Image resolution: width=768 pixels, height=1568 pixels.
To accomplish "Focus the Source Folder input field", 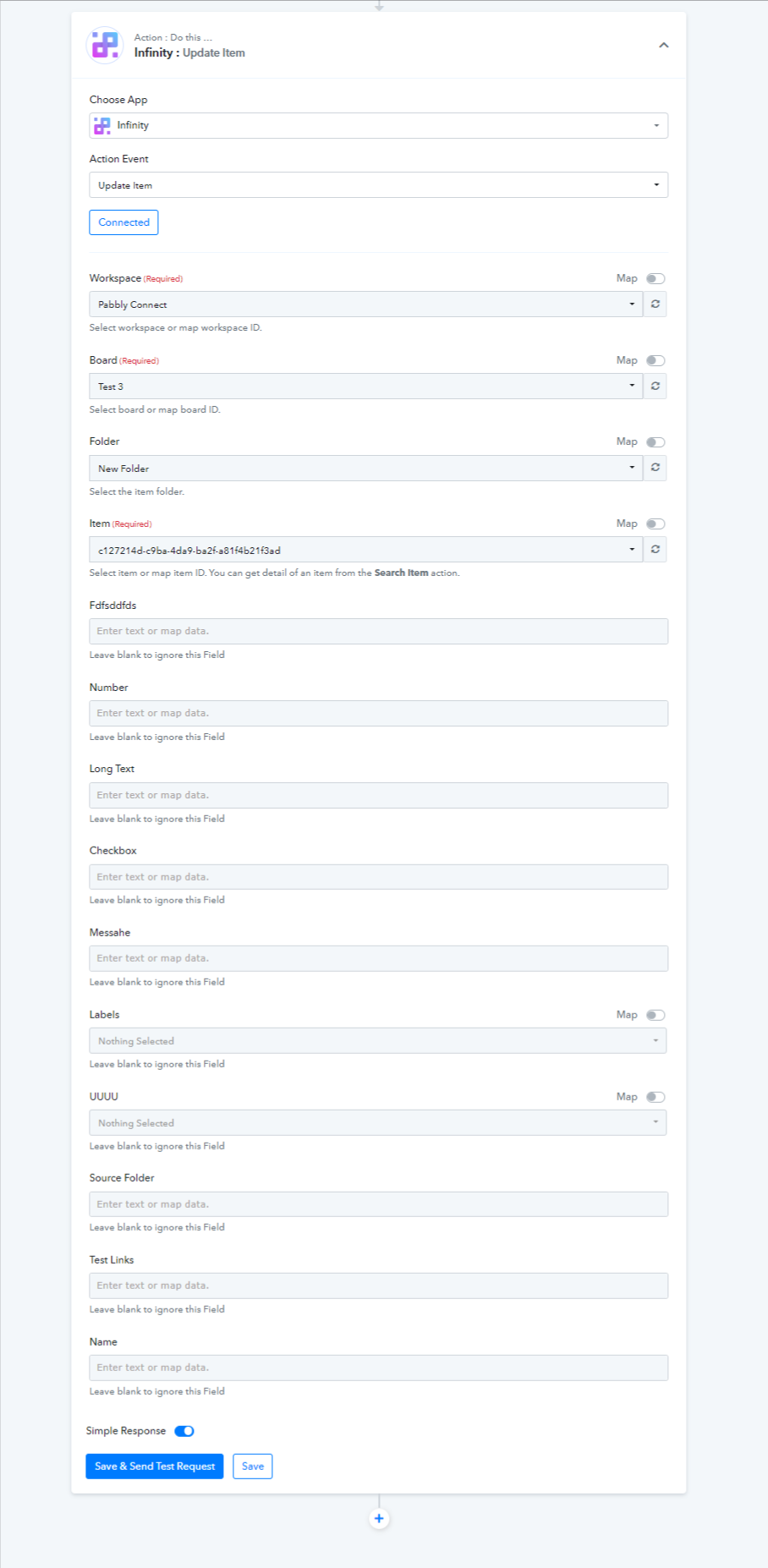I will click(x=379, y=1204).
